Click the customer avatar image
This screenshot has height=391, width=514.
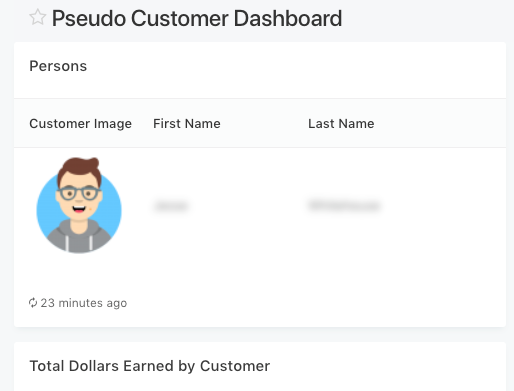point(79,205)
